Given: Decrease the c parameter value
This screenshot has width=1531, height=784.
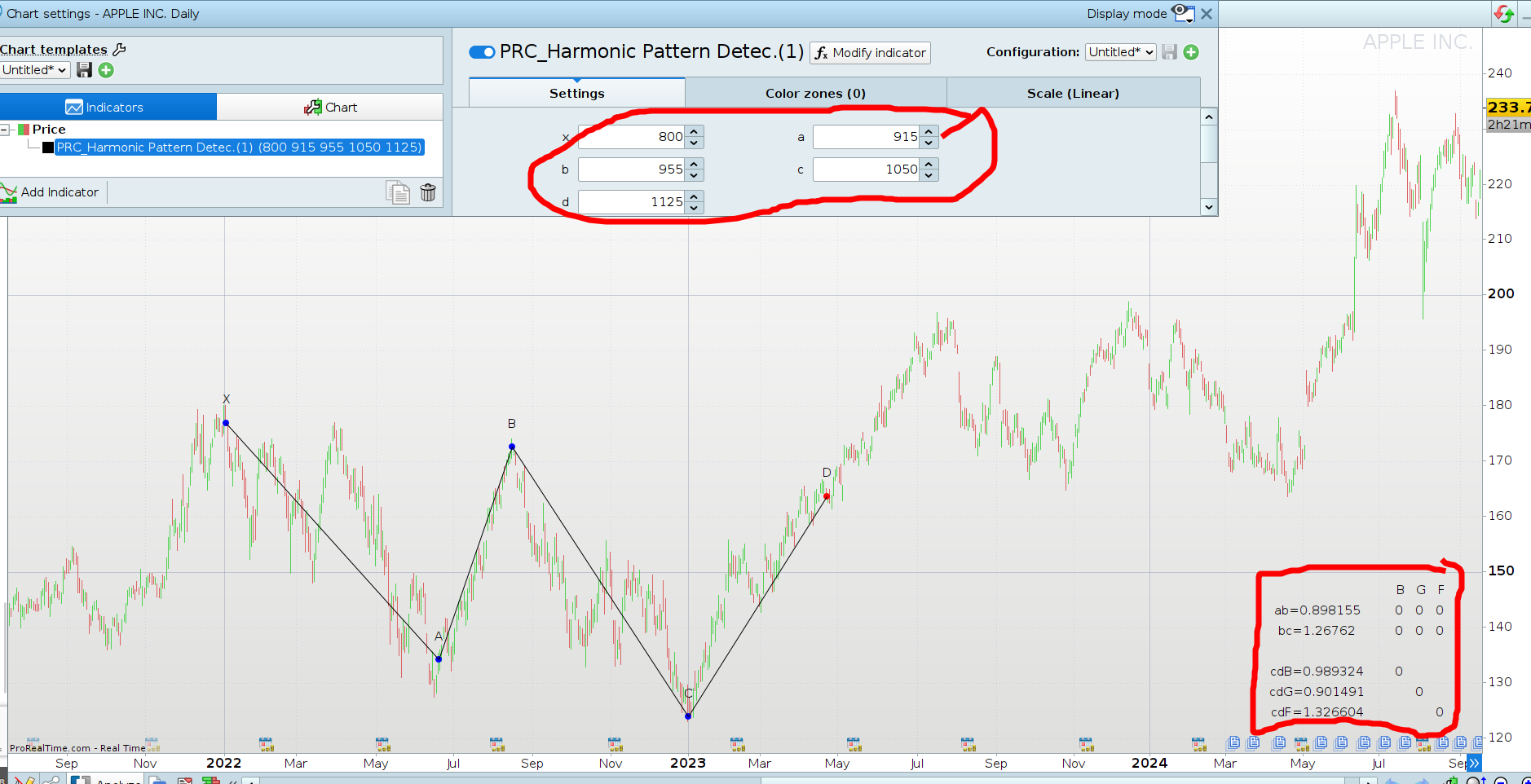Looking at the screenshot, I should (929, 175).
